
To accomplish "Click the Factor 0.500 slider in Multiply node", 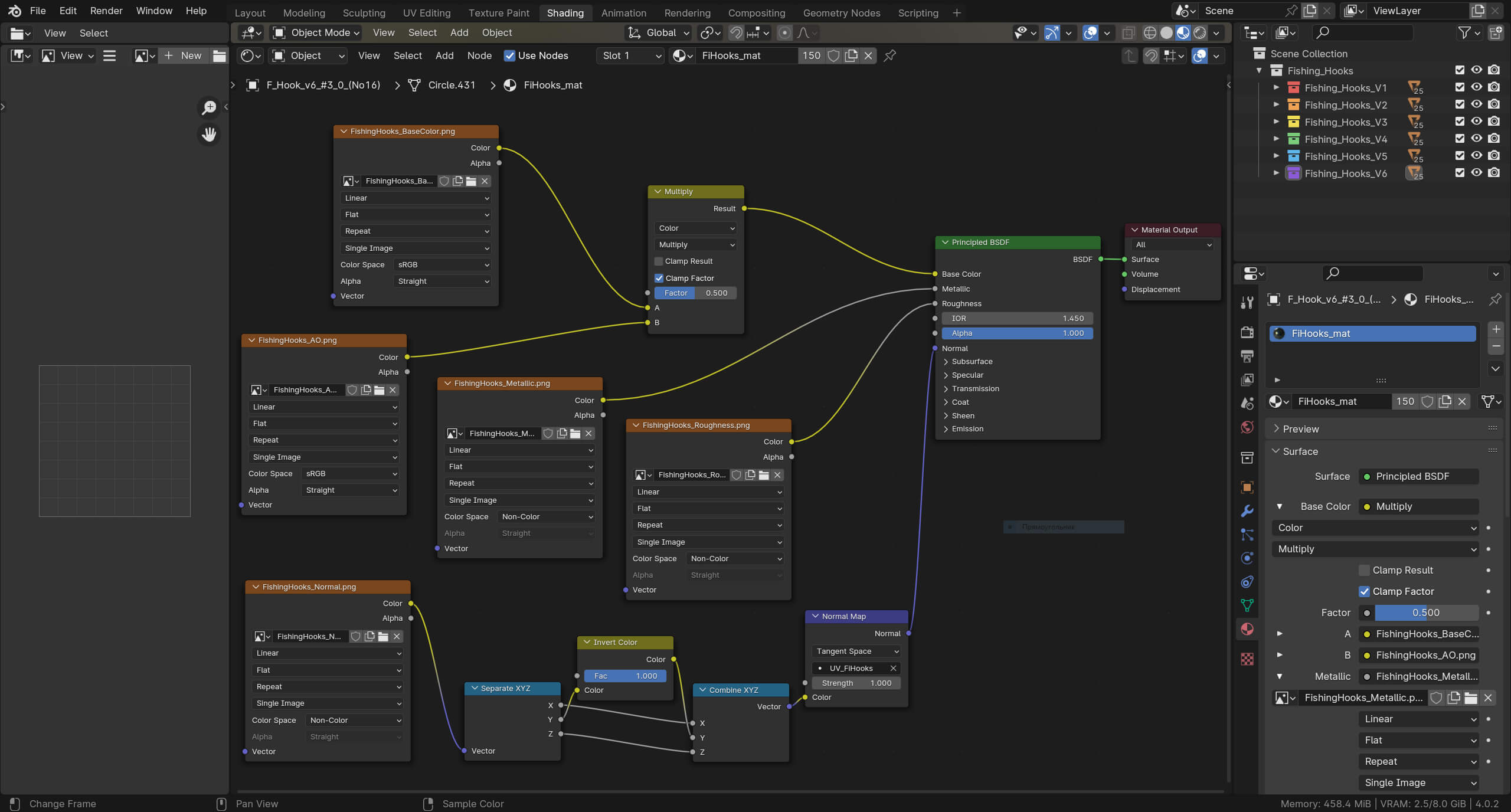I will coord(695,293).
